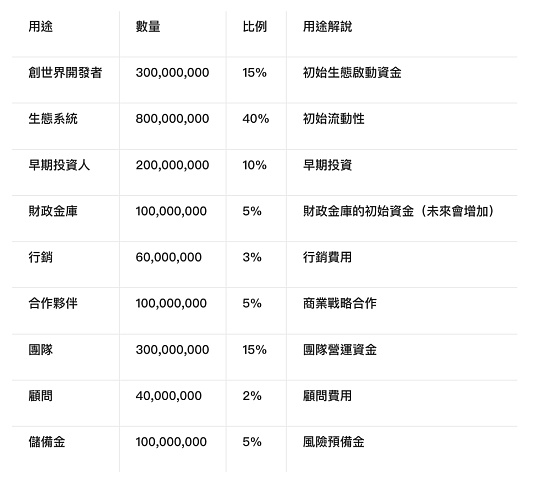
Task: Click the 2% ratio cell
Action: point(252,396)
